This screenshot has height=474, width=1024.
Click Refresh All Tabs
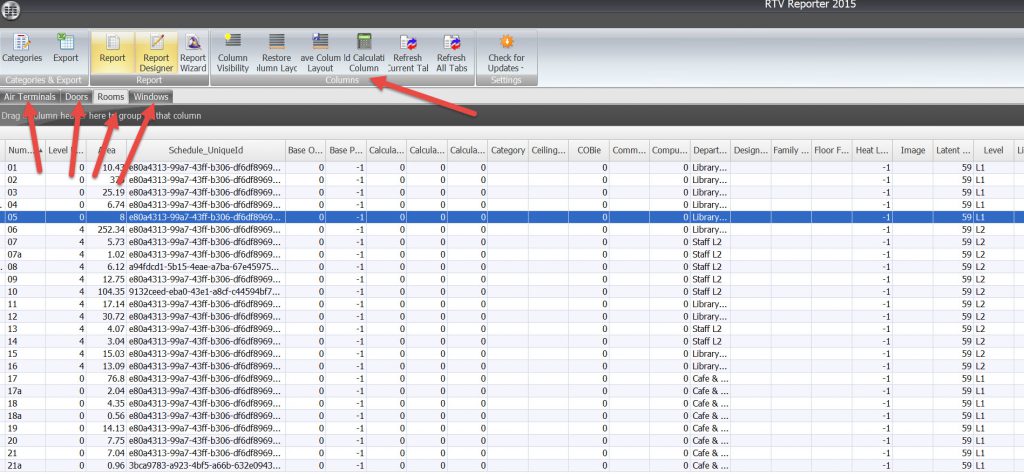click(x=451, y=52)
